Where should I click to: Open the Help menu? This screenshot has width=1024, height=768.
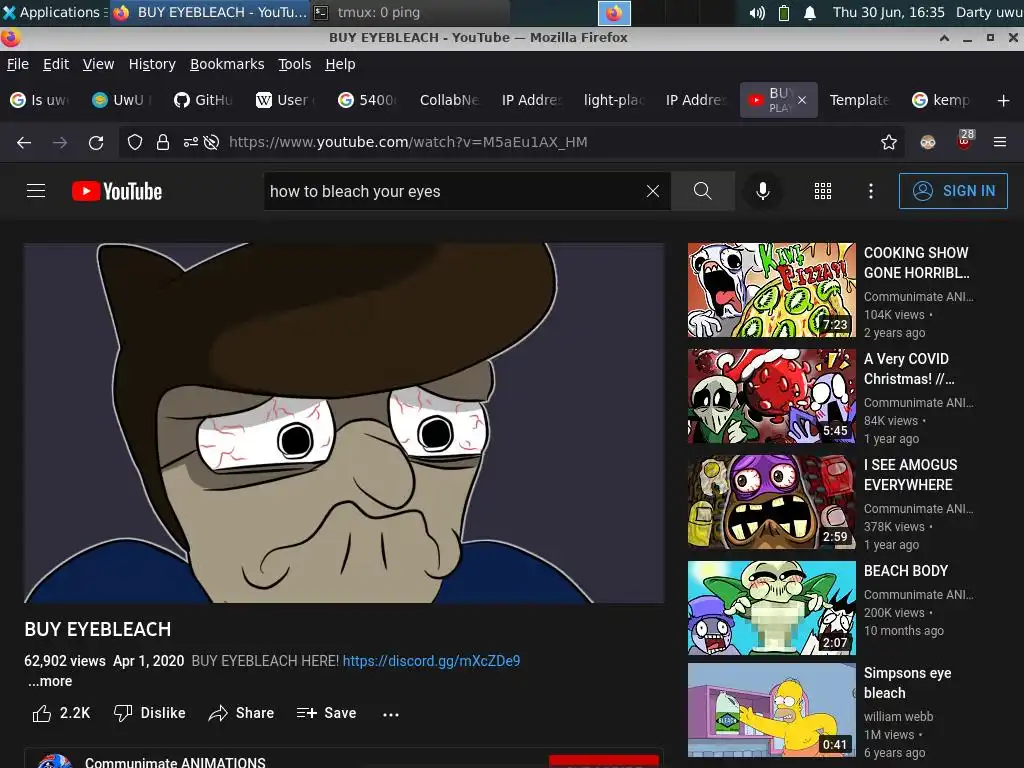click(340, 64)
